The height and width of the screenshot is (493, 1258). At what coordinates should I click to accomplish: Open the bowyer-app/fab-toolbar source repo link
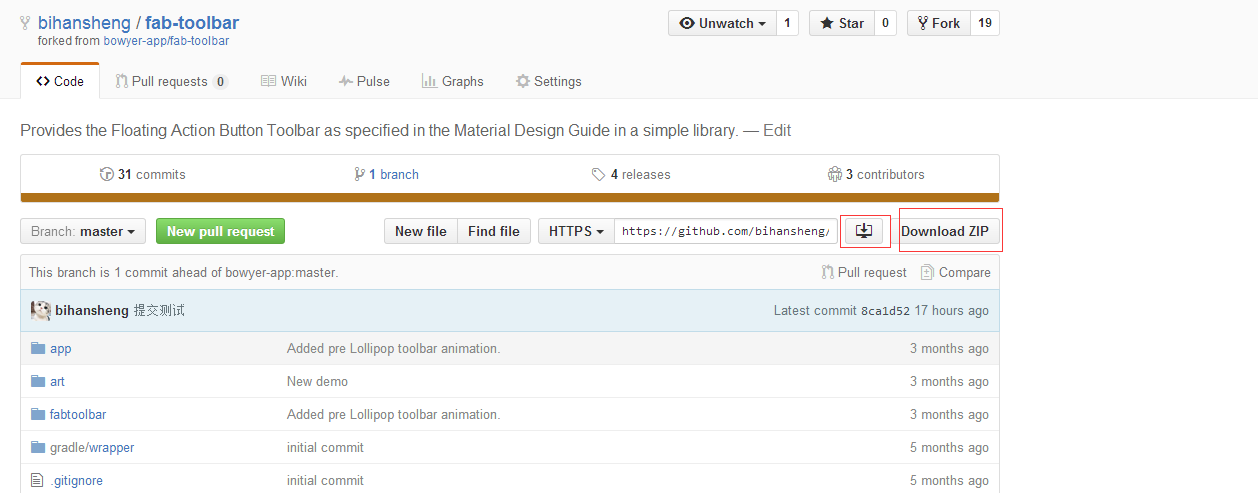click(x=166, y=41)
